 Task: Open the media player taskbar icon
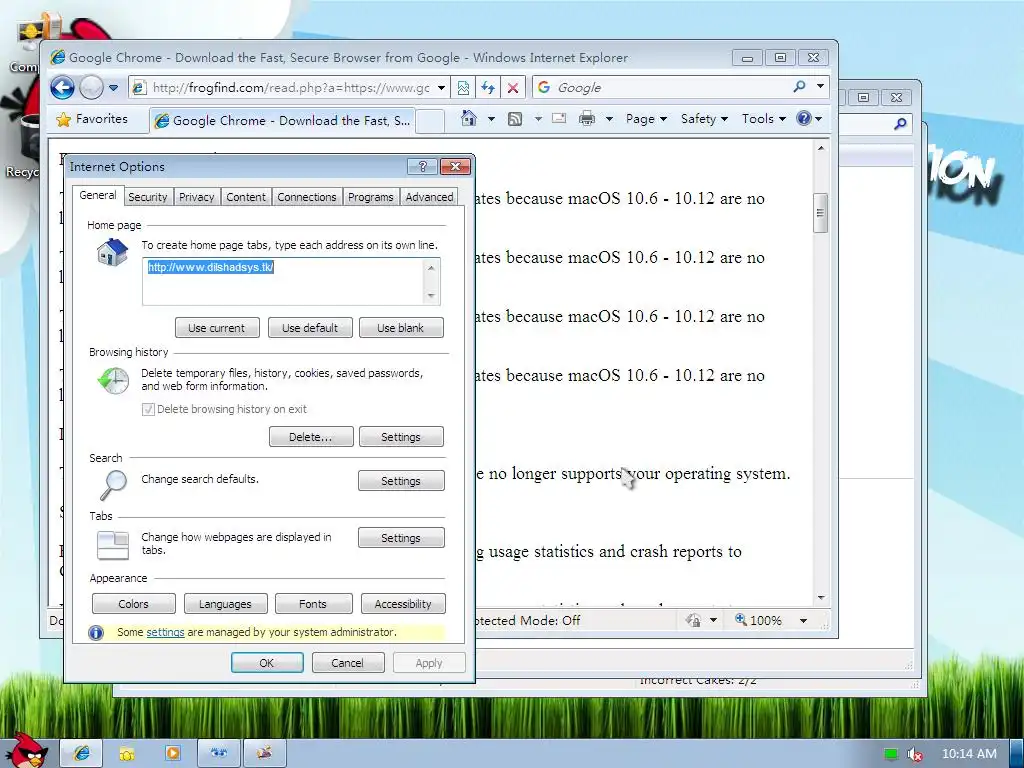click(x=173, y=753)
